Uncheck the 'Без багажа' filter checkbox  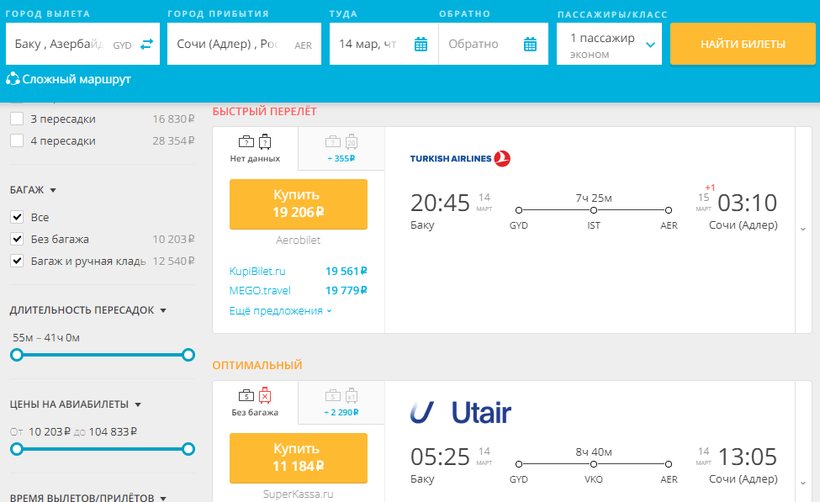tap(17, 239)
